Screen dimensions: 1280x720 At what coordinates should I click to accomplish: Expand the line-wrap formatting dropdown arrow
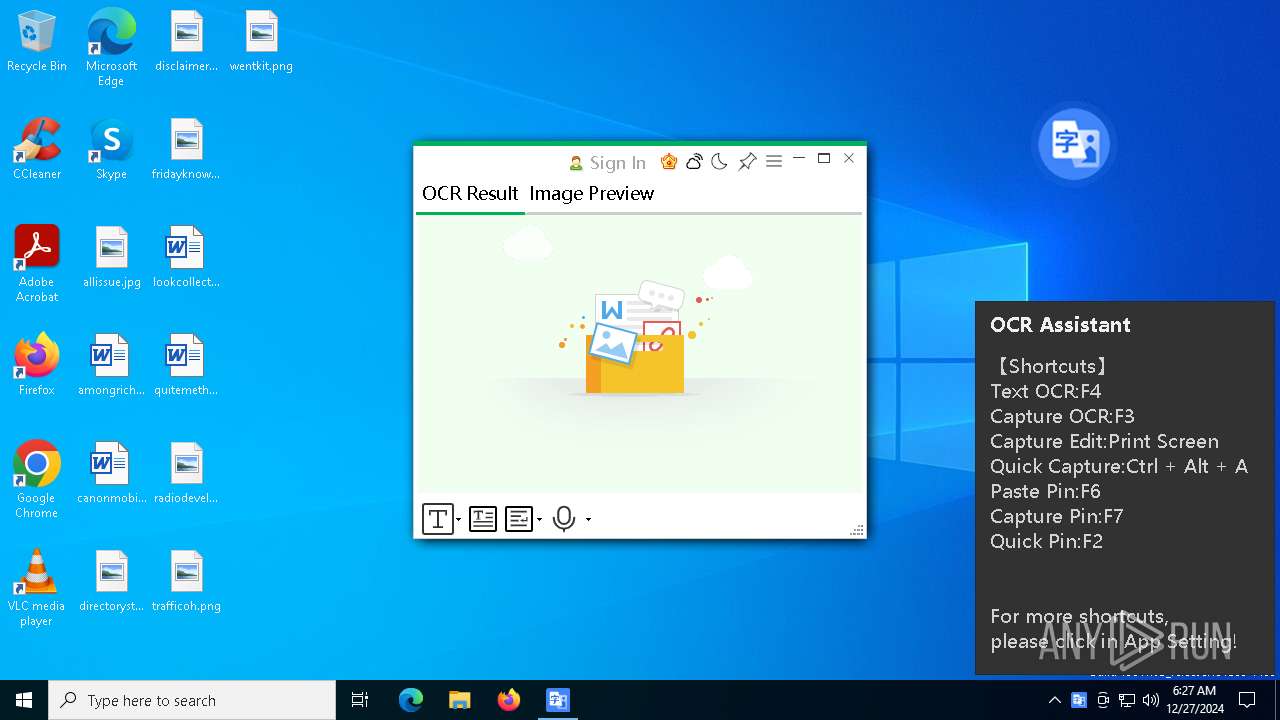[x=539, y=520]
